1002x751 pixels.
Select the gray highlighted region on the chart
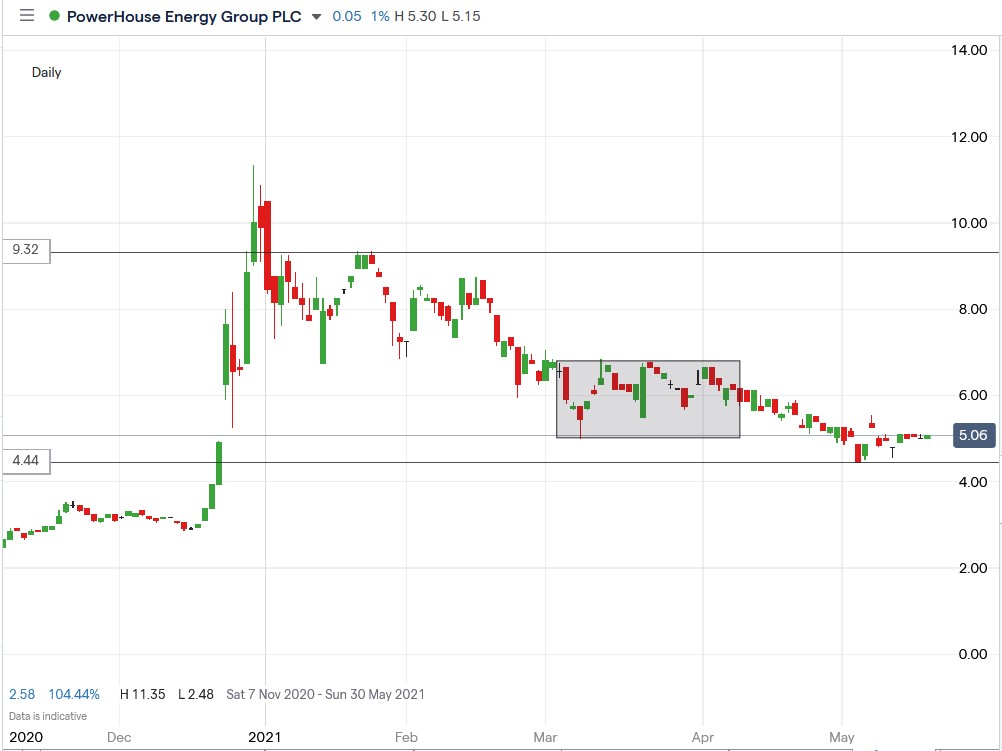648,398
